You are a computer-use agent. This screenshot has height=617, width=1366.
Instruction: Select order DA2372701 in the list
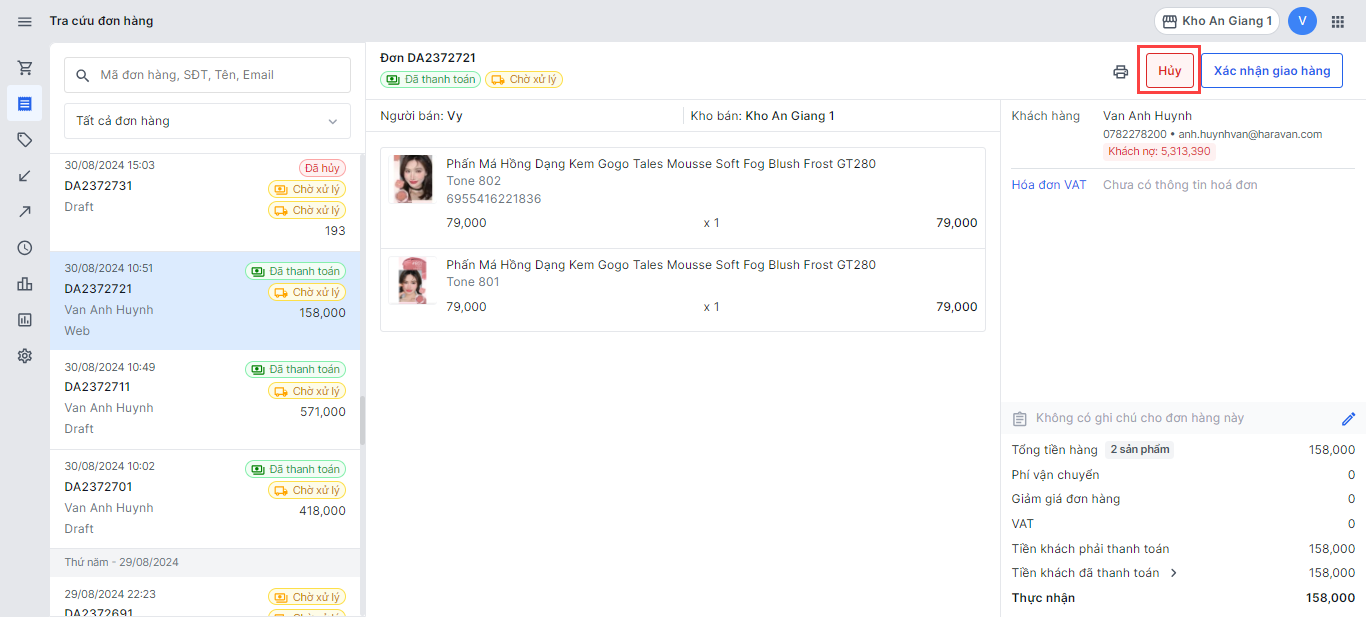[205, 499]
